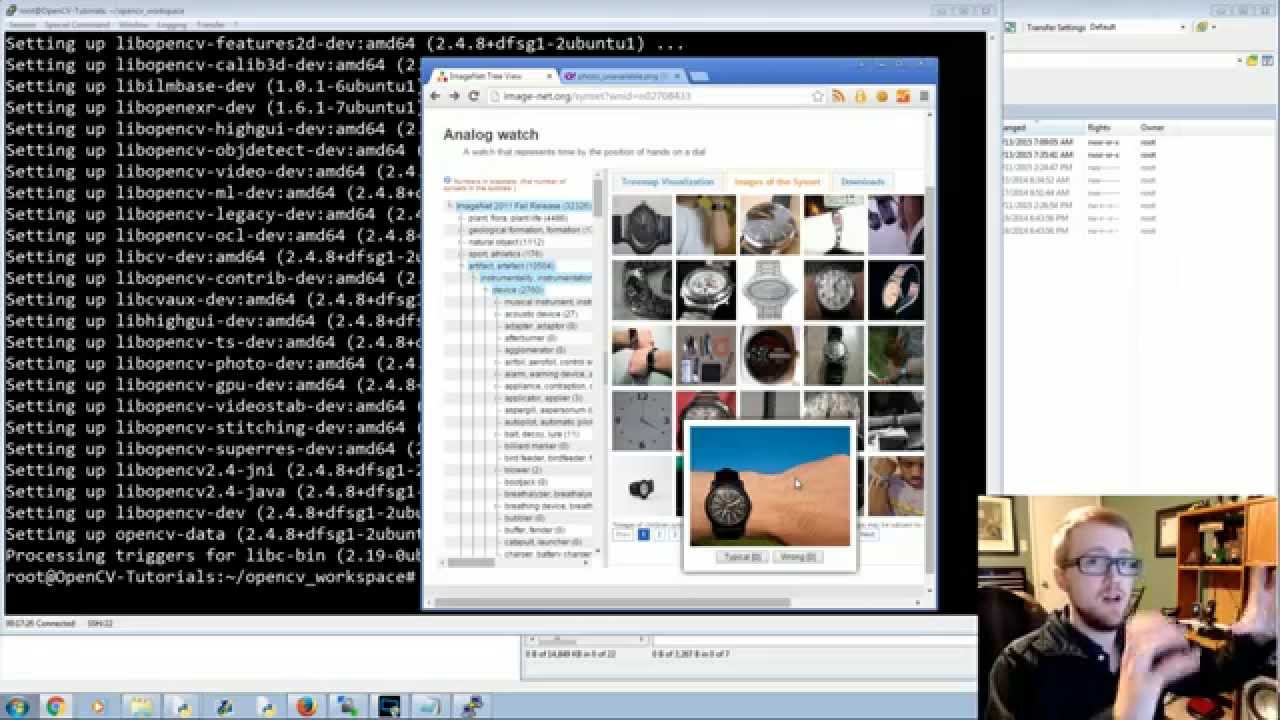The image size is (1280, 720).
Task: Select ImageNet 2011 Fall Release tree root
Action: (x=523, y=206)
